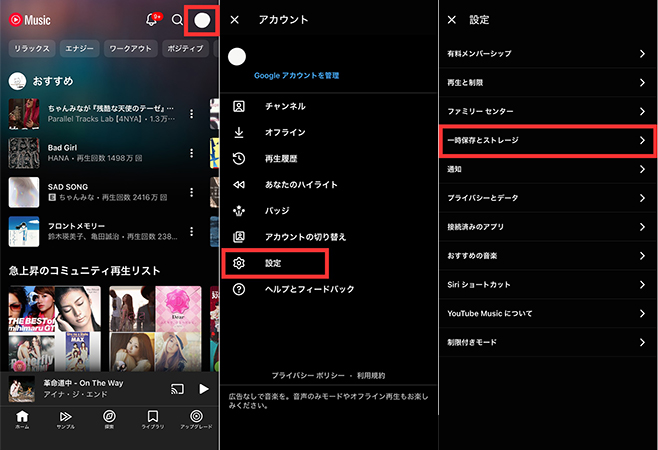This screenshot has width=658, height=450.
Task: Open 利用規約 link
Action: (x=371, y=376)
